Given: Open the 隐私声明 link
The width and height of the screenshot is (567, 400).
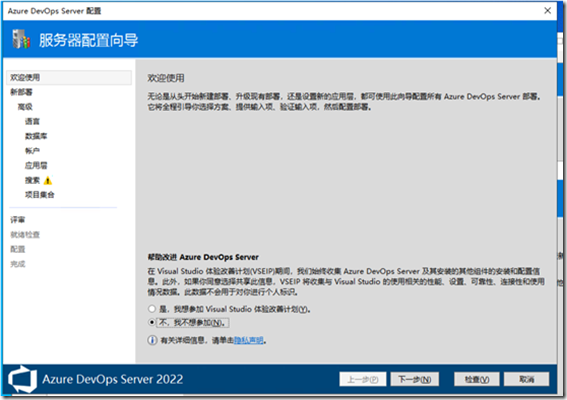Looking at the screenshot, I should coord(248,340).
